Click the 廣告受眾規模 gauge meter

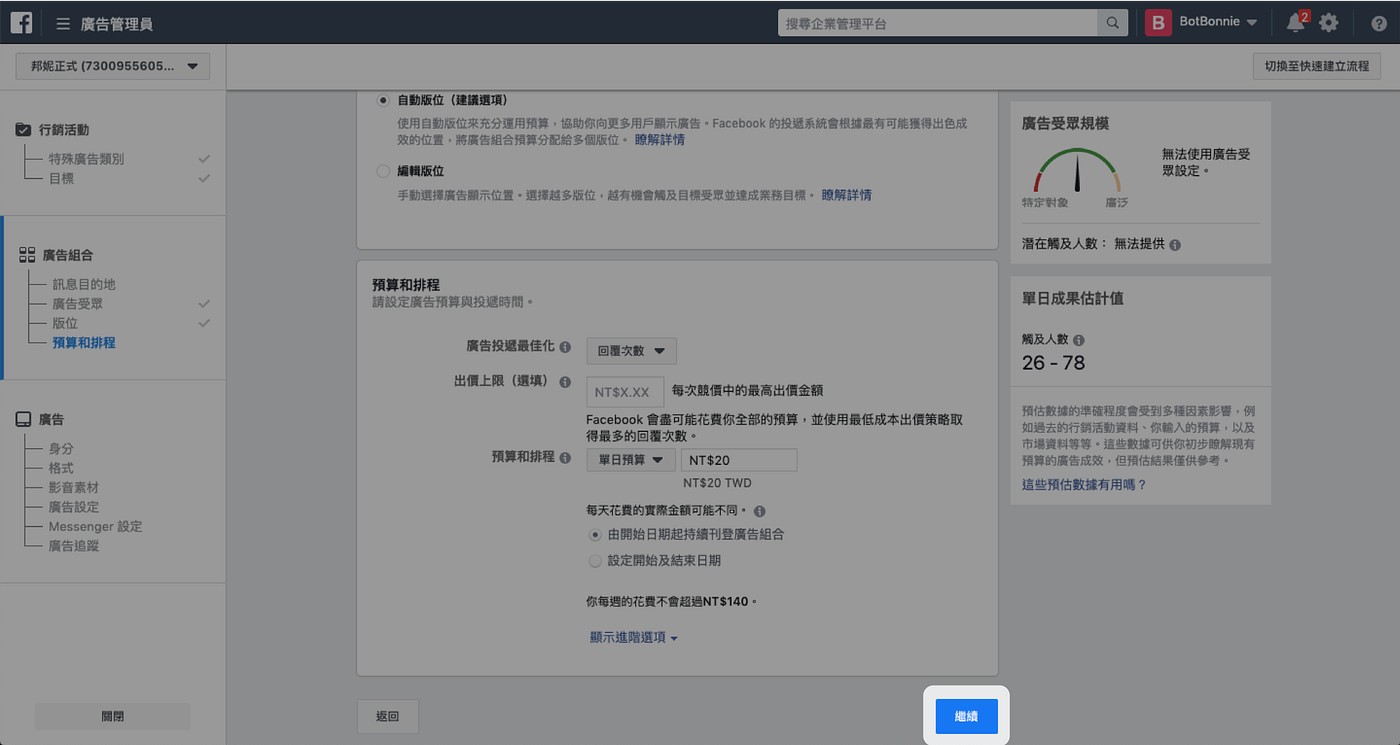(1077, 171)
